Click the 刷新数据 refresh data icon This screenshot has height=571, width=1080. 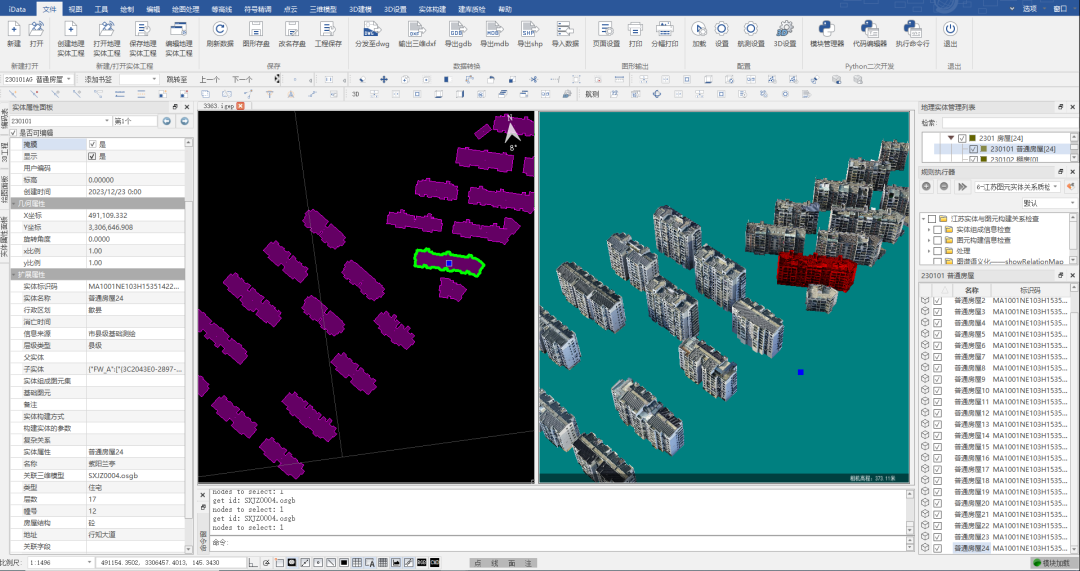coord(219,29)
